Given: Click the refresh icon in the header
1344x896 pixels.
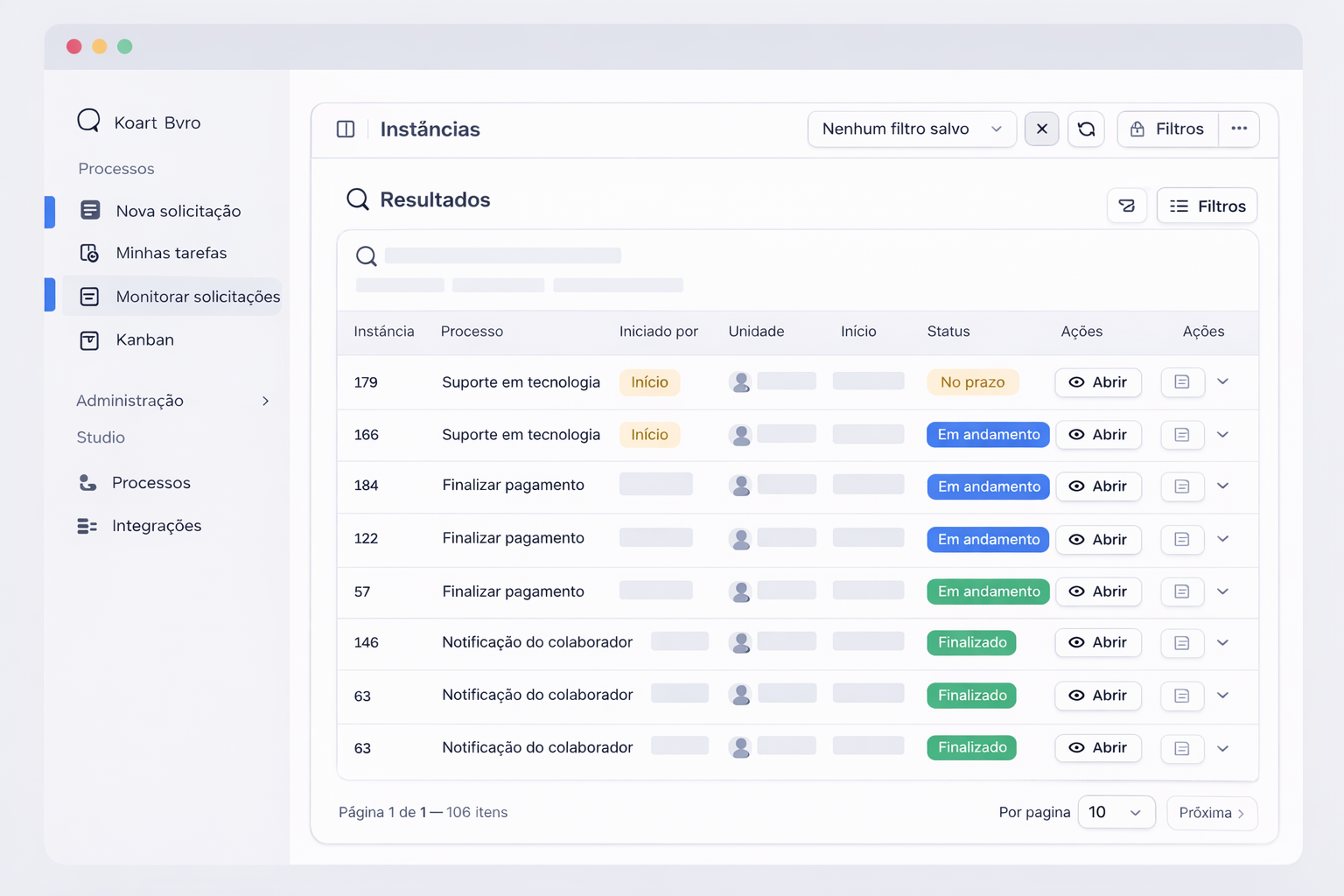Looking at the screenshot, I should coord(1086,129).
